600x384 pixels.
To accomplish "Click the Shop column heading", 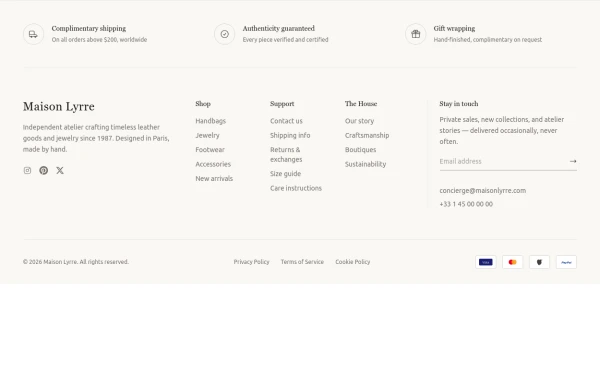I will pos(203,104).
